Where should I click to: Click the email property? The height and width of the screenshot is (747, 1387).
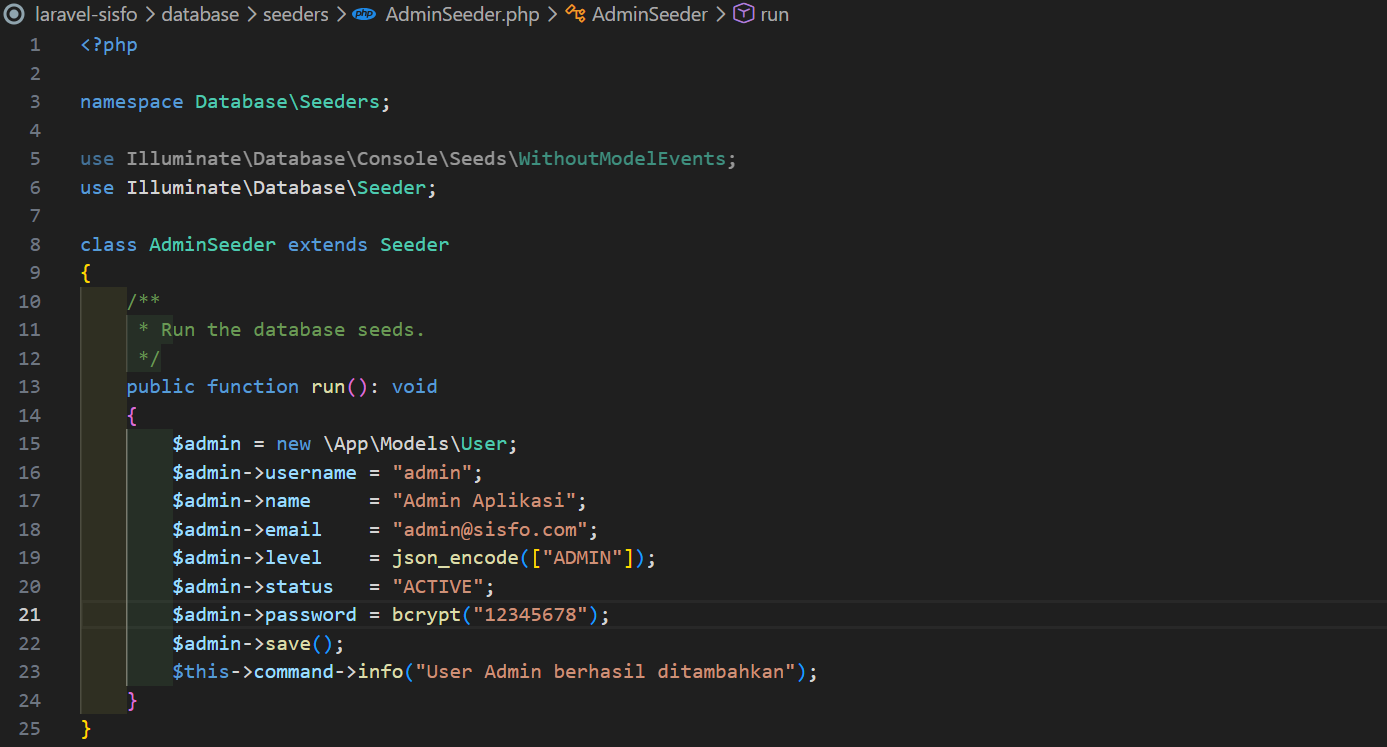(x=293, y=529)
